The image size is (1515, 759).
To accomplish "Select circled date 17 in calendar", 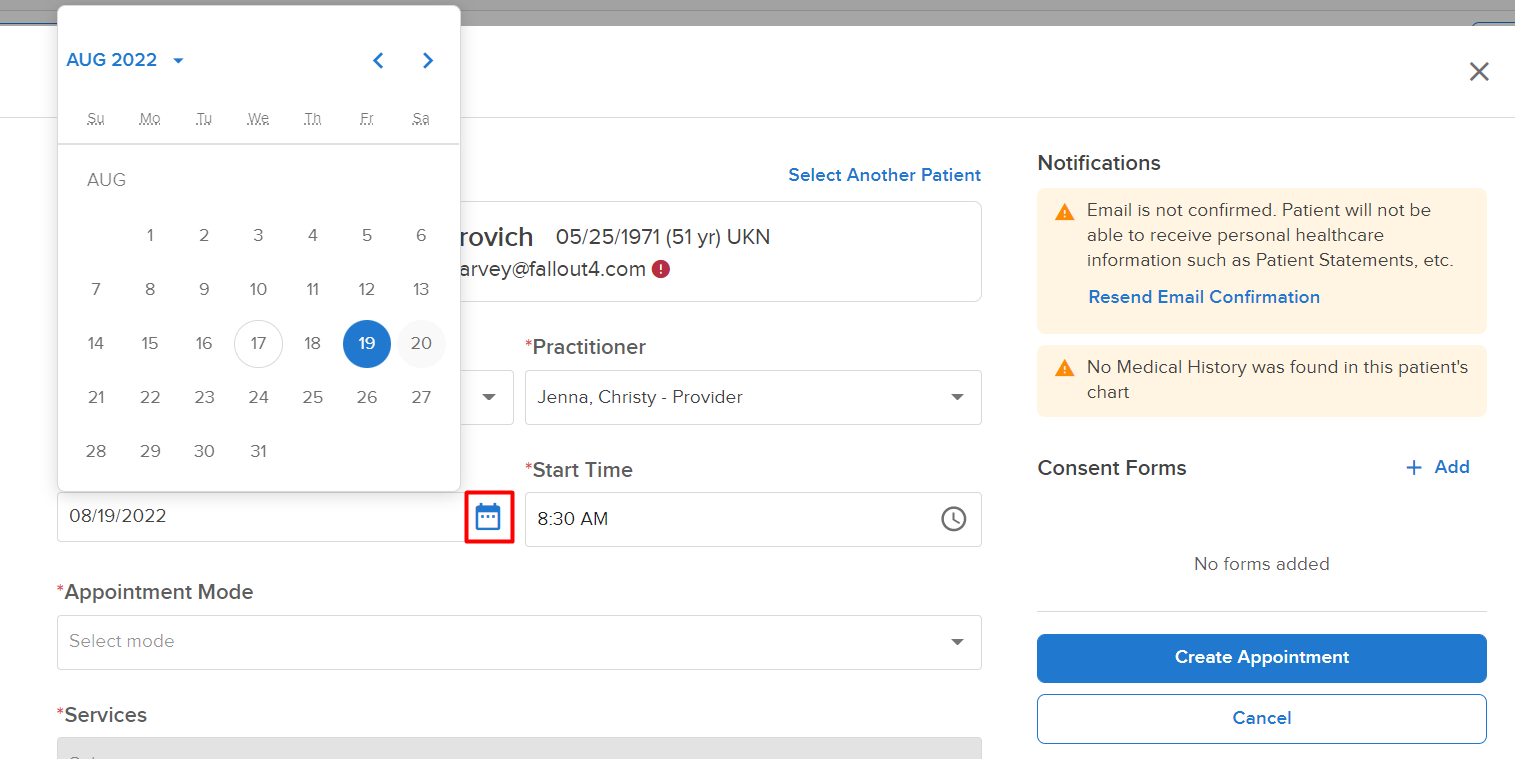I will point(258,344).
